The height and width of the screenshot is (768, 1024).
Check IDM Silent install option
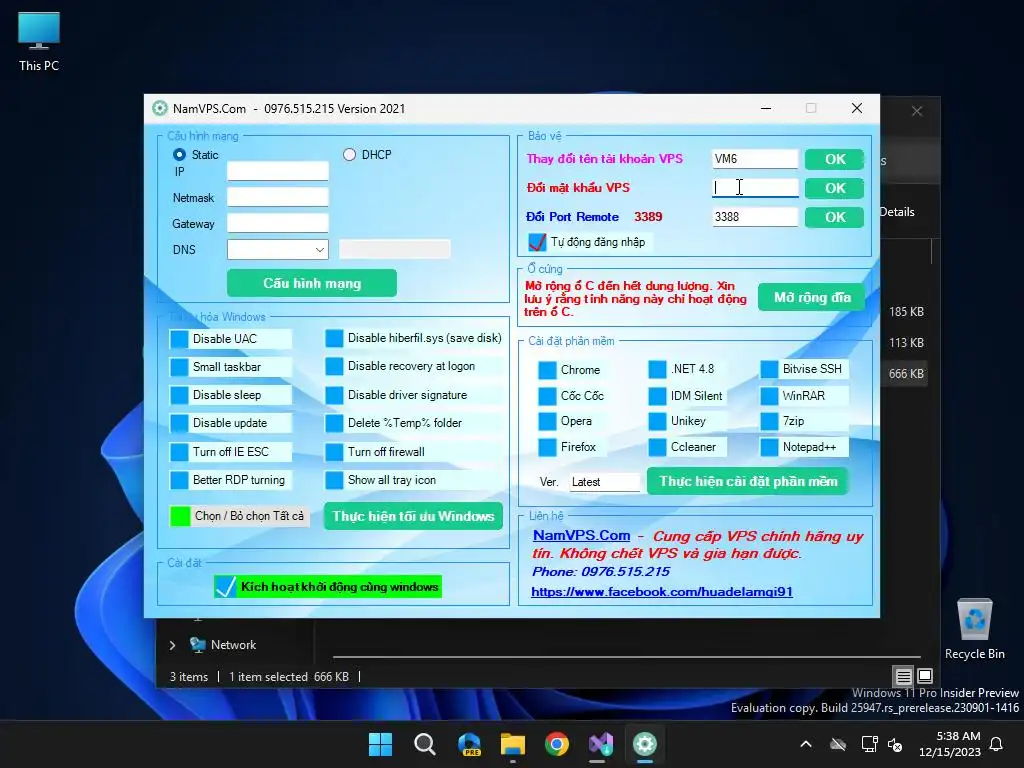coord(657,396)
